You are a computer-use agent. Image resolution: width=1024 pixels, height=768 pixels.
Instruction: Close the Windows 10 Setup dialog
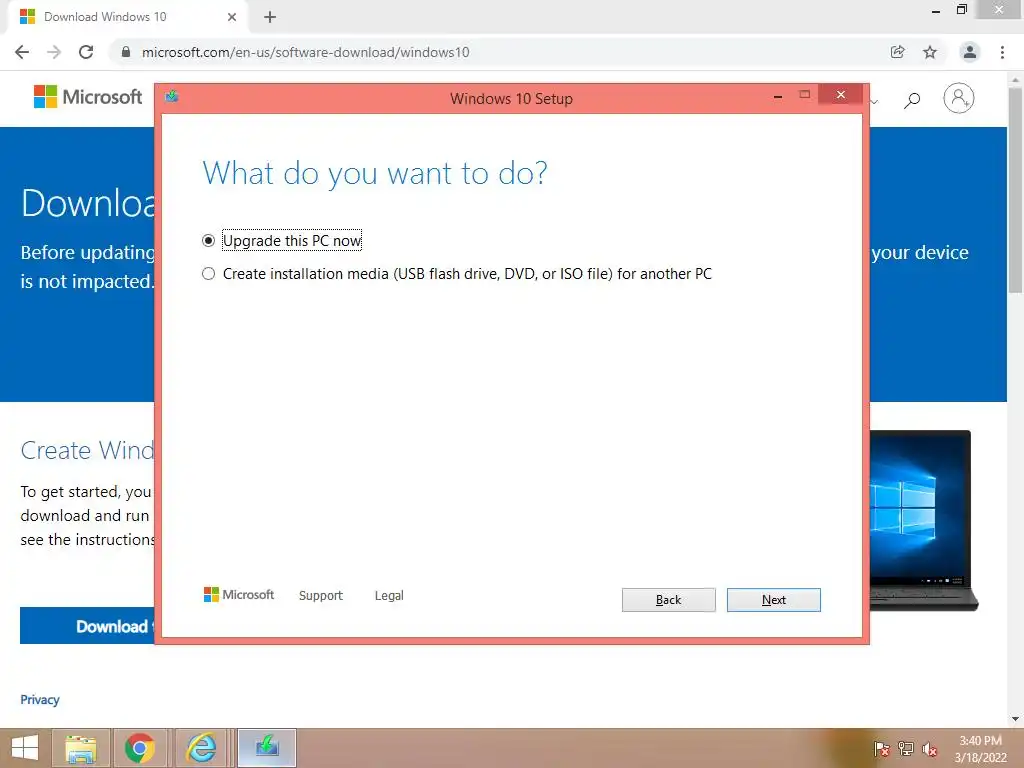[x=840, y=95]
